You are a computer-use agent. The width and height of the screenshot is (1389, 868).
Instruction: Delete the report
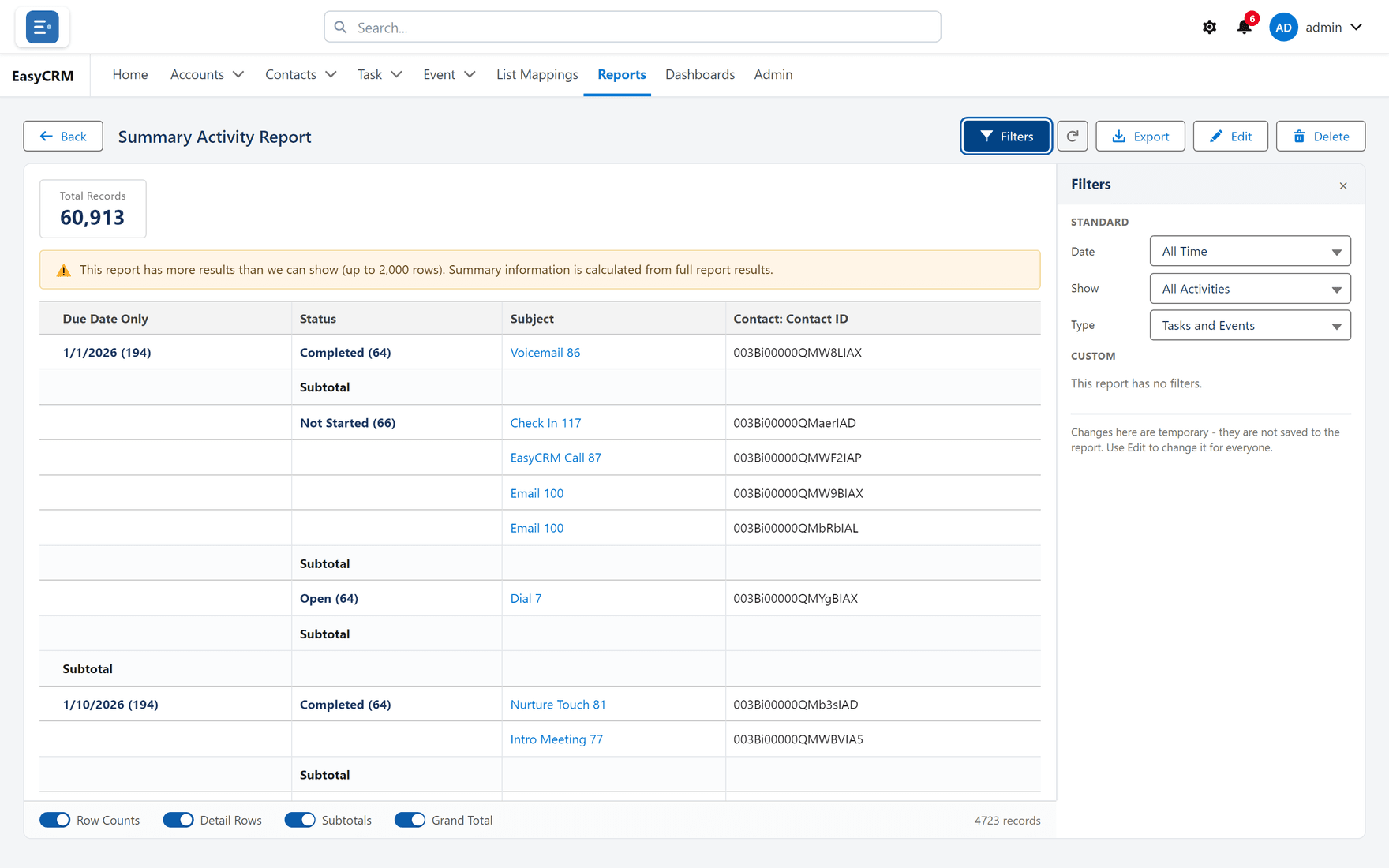[x=1320, y=136]
